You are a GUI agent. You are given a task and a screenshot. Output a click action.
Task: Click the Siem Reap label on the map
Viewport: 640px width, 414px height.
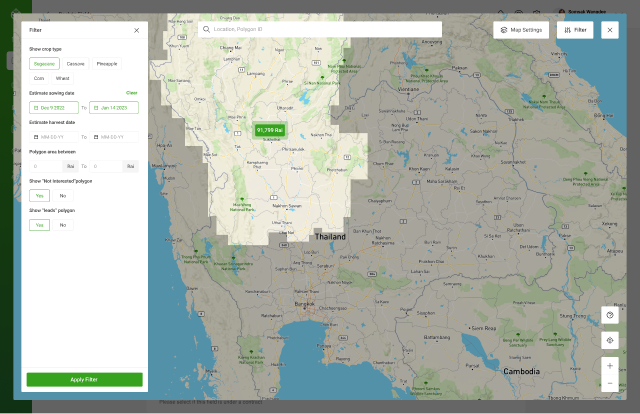click(x=484, y=328)
